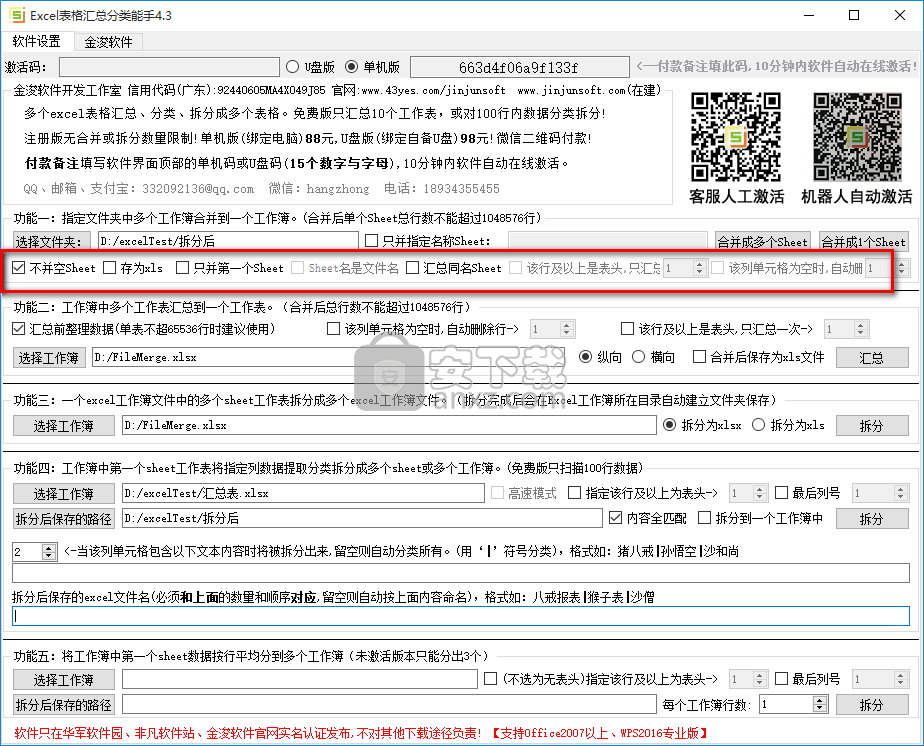The image size is (924, 746).
Task: Click the activation code input field
Action: pyautogui.click(x=168, y=67)
